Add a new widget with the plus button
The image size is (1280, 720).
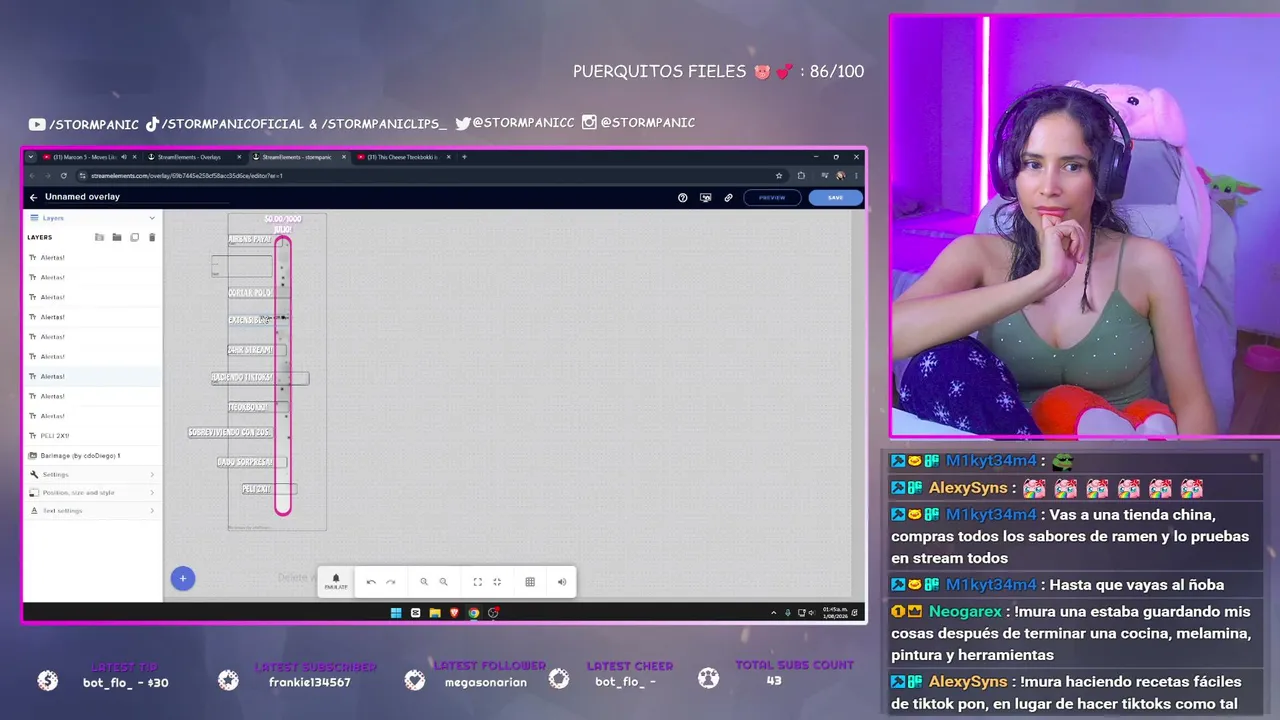[x=182, y=578]
